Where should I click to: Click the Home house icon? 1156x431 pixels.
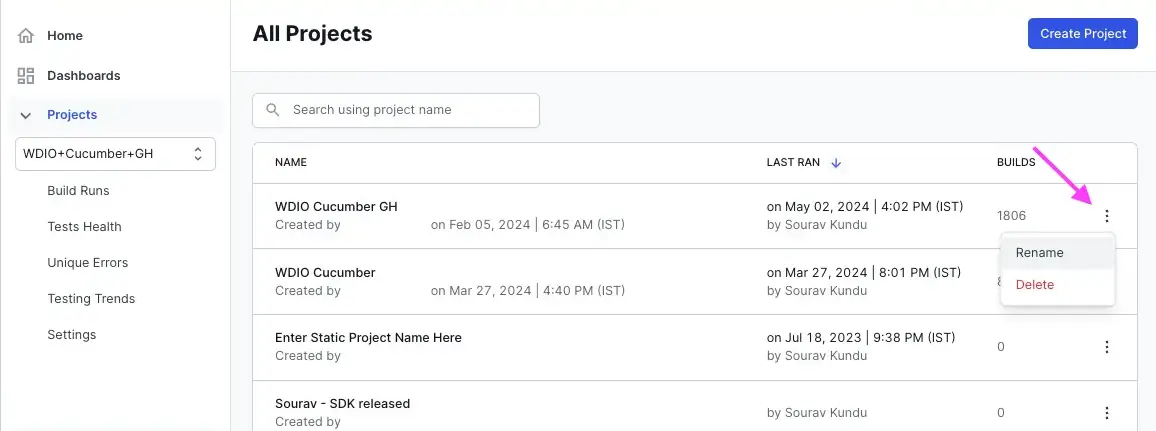[x=26, y=36]
